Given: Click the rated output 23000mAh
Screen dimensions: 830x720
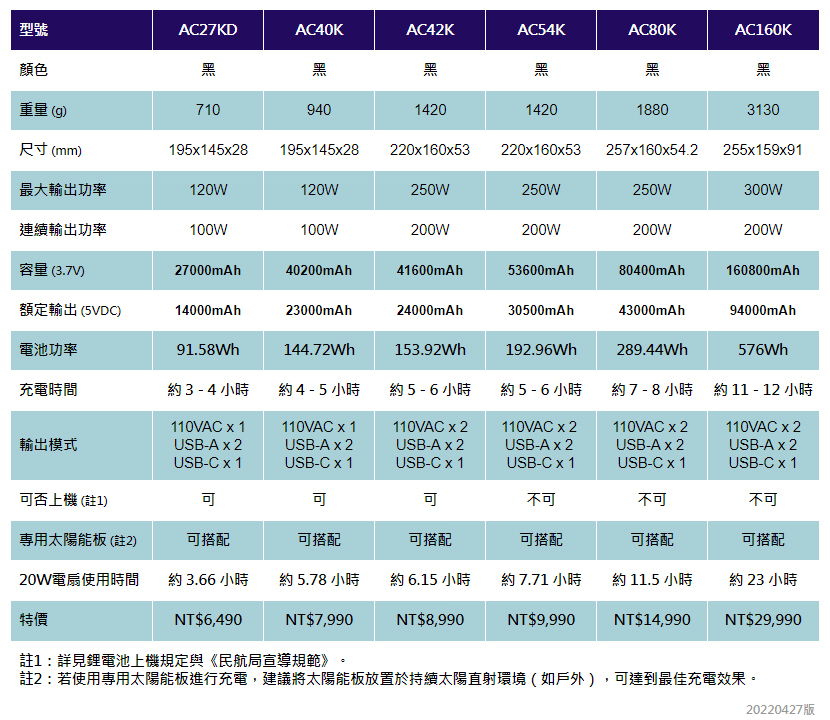Looking at the screenshot, I should coord(319,310).
